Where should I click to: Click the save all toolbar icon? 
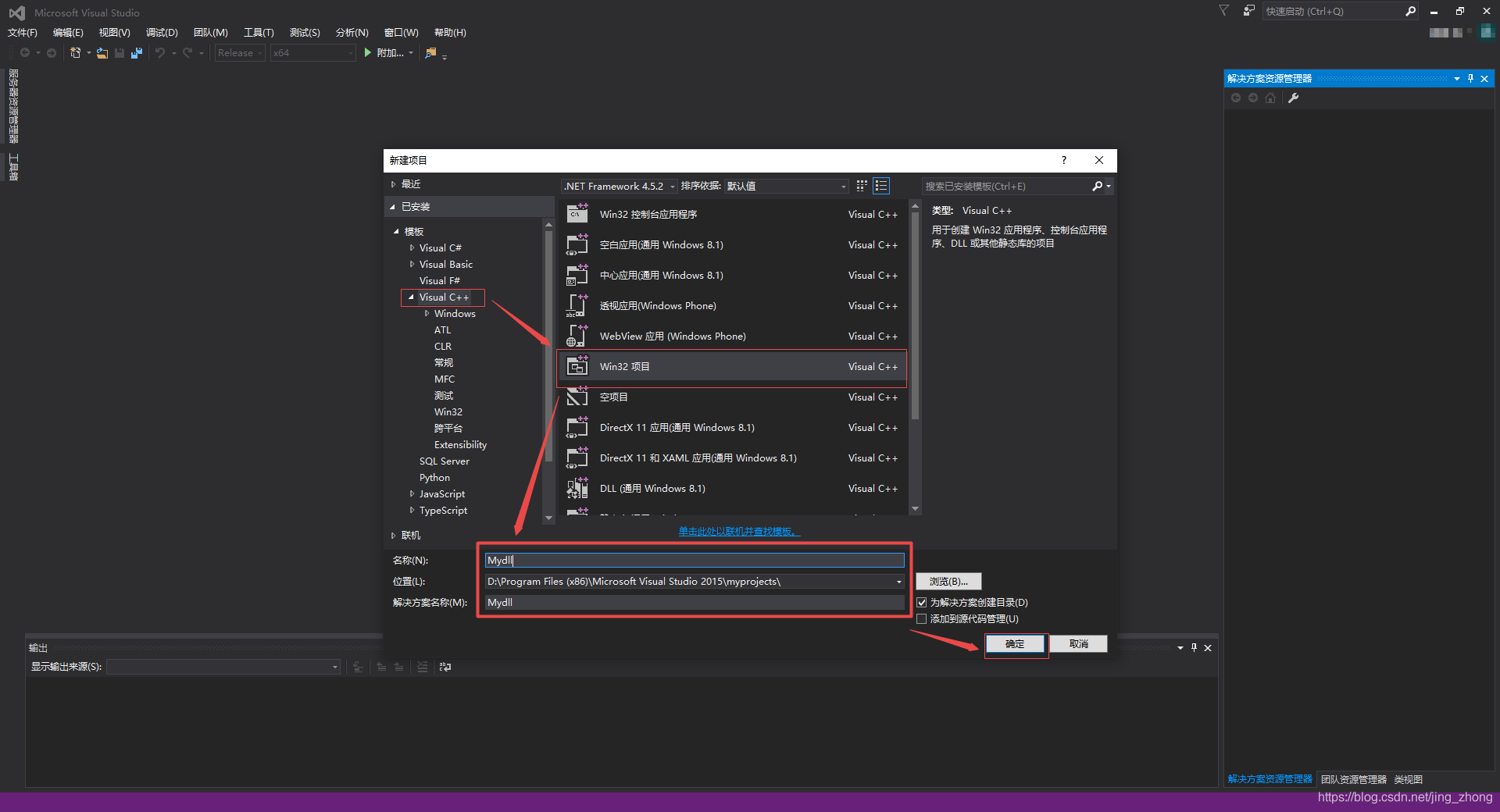(x=137, y=52)
